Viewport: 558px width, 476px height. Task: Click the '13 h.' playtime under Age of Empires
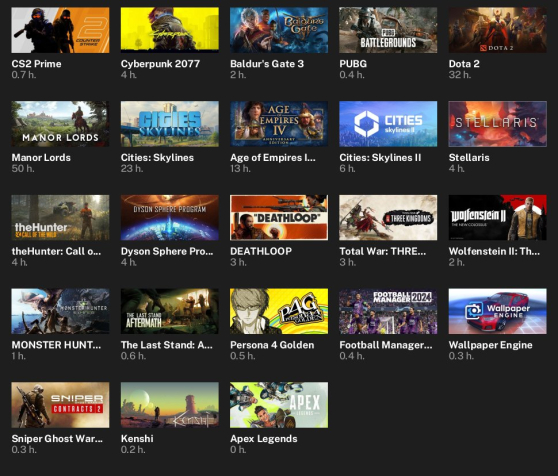[x=240, y=168]
